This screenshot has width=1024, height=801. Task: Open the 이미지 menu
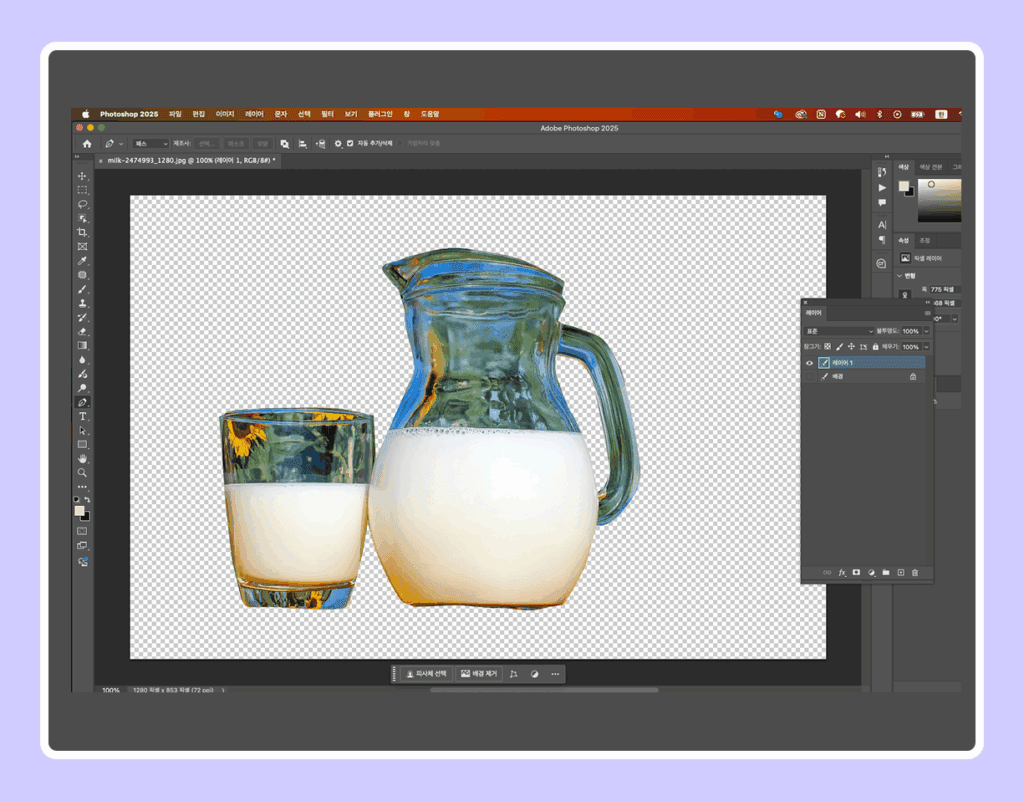click(x=225, y=114)
